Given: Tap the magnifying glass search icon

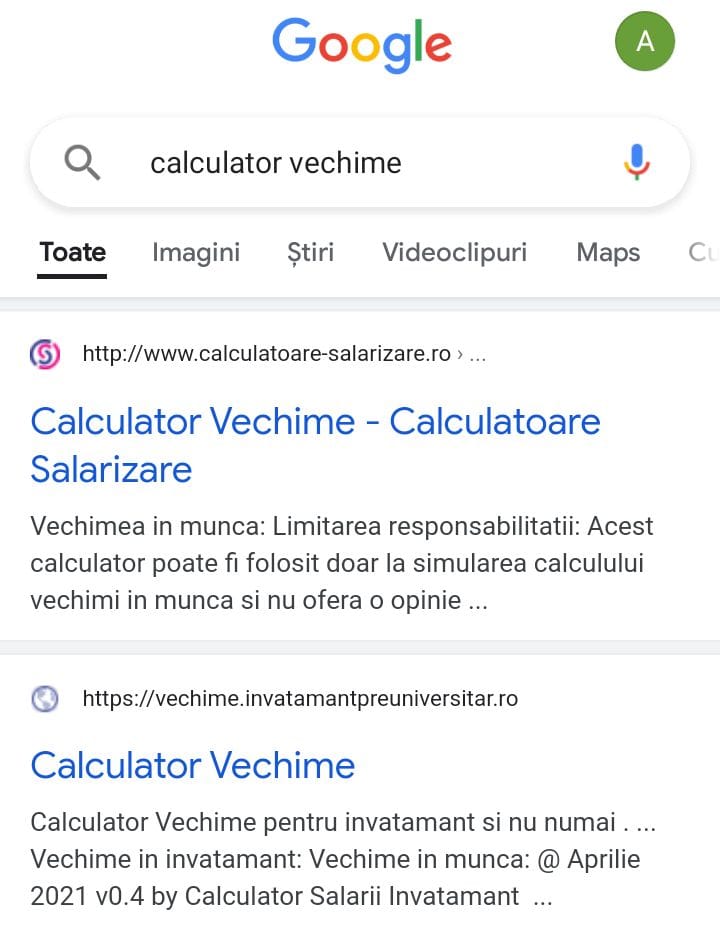Looking at the screenshot, I should pos(82,163).
